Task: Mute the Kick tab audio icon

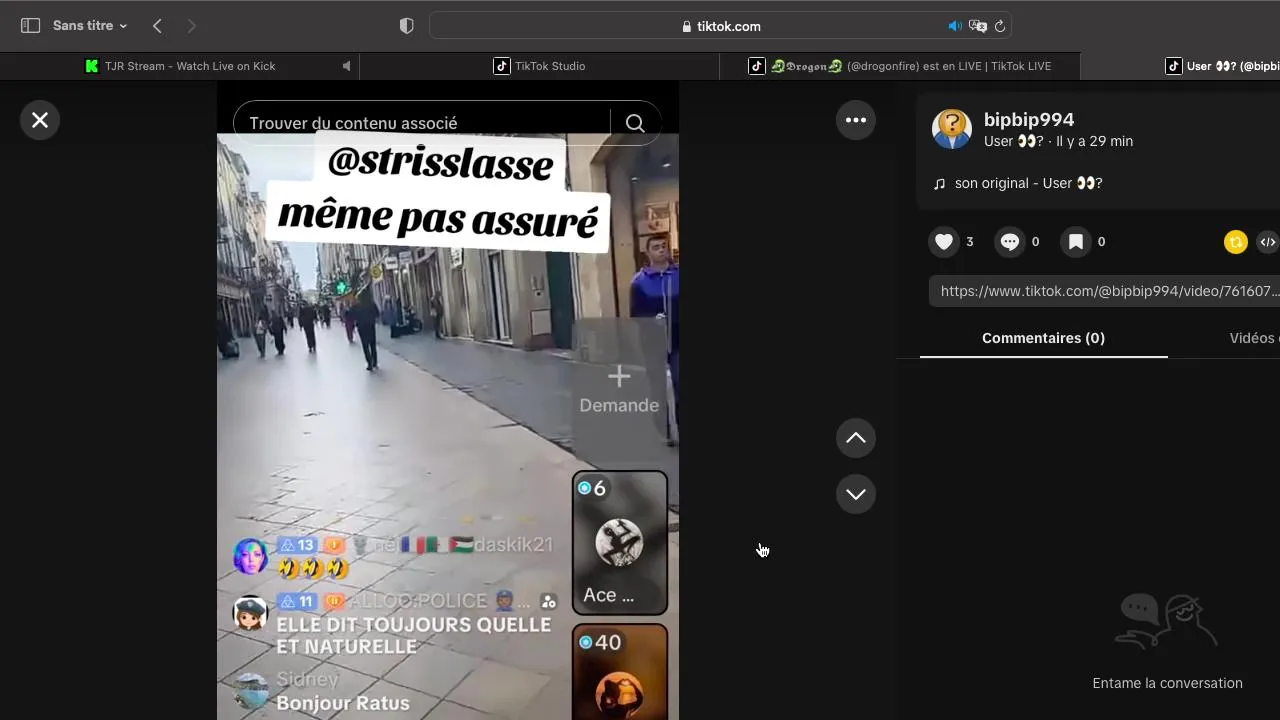Action: tap(346, 66)
